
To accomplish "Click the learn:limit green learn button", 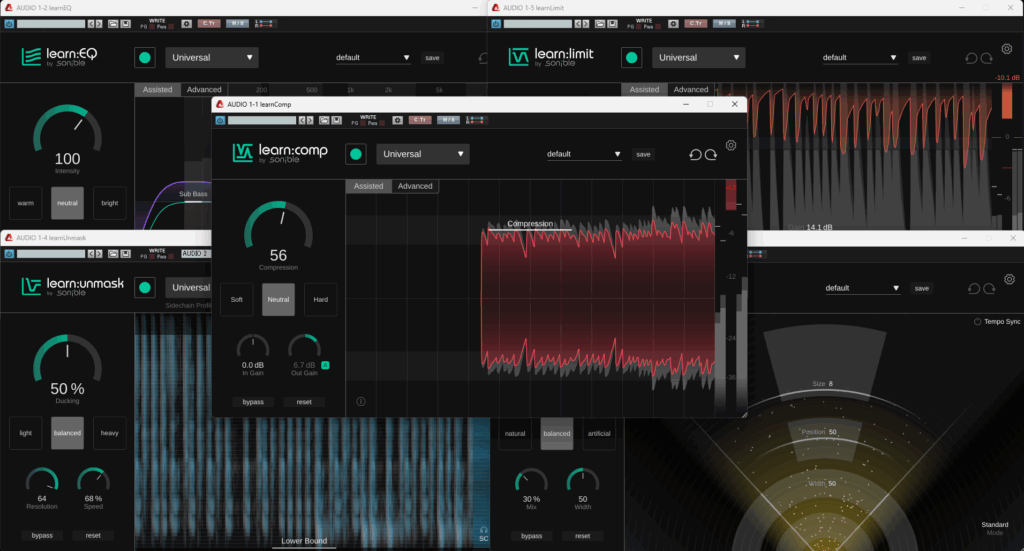I will pyautogui.click(x=632, y=58).
